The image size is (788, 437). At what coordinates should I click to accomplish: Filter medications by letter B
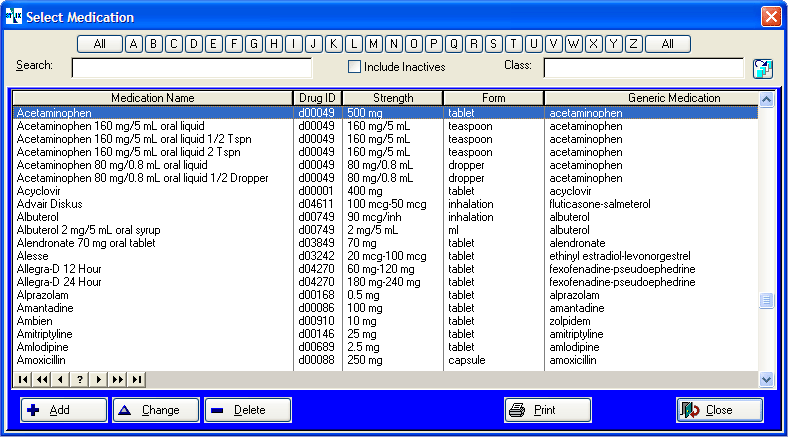[153, 44]
